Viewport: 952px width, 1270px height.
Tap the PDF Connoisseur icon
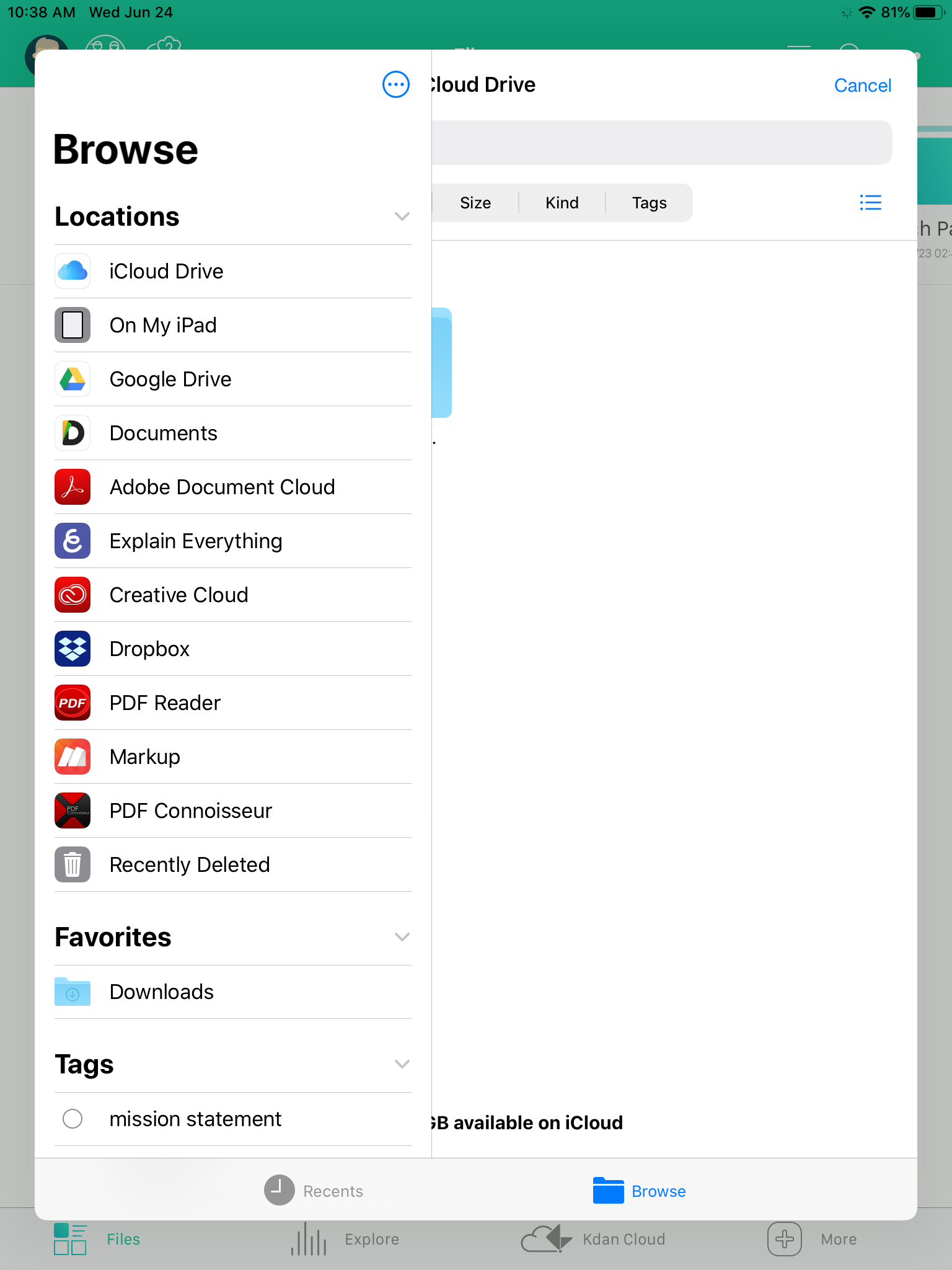[73, 810]
